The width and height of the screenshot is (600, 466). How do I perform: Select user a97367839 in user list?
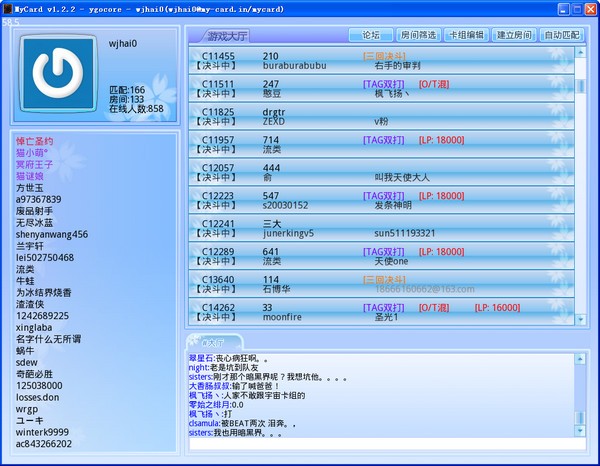click(x=39, y=199)
